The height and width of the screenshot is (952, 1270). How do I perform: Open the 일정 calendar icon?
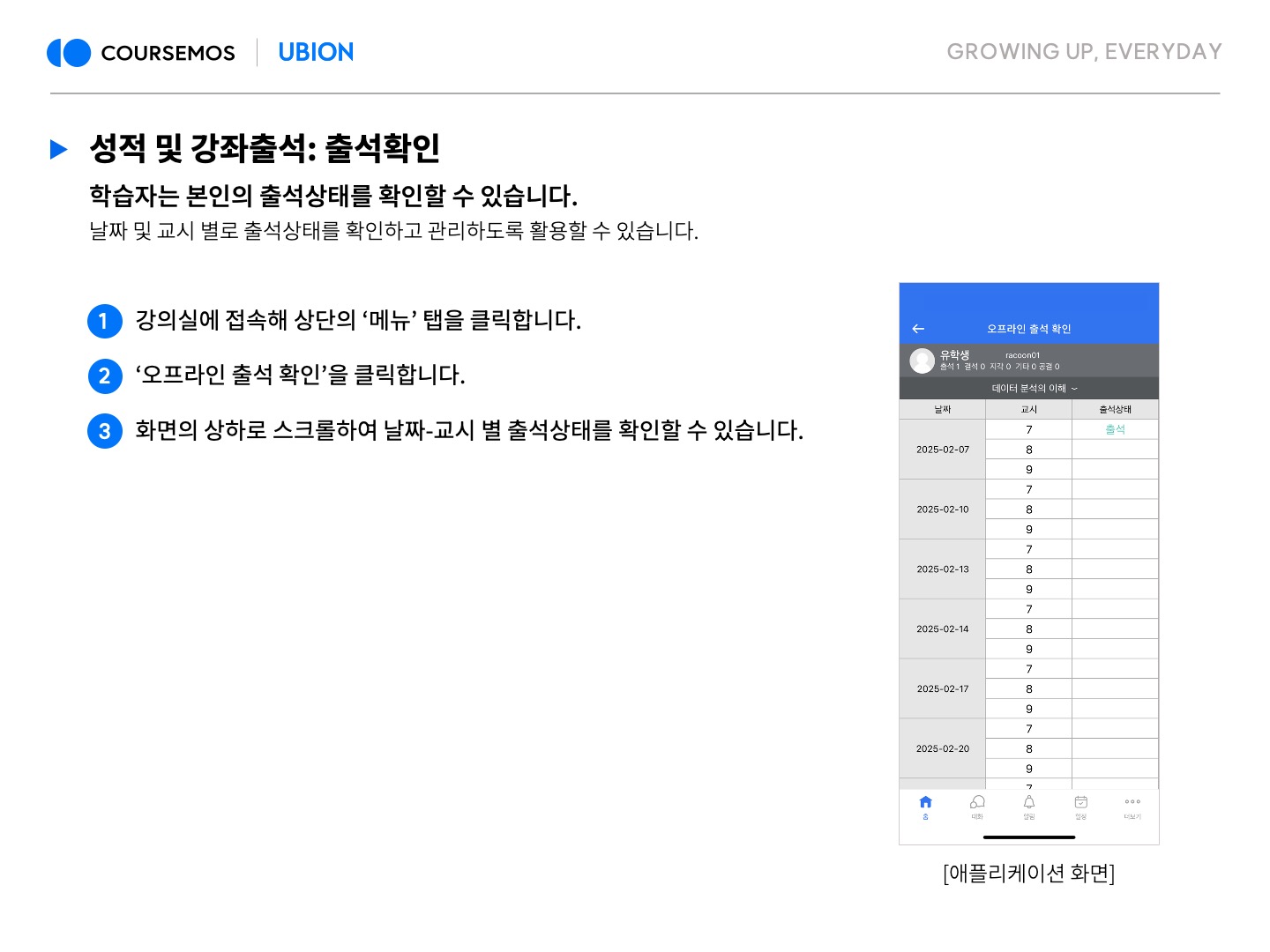click(x=1080, y=803)
